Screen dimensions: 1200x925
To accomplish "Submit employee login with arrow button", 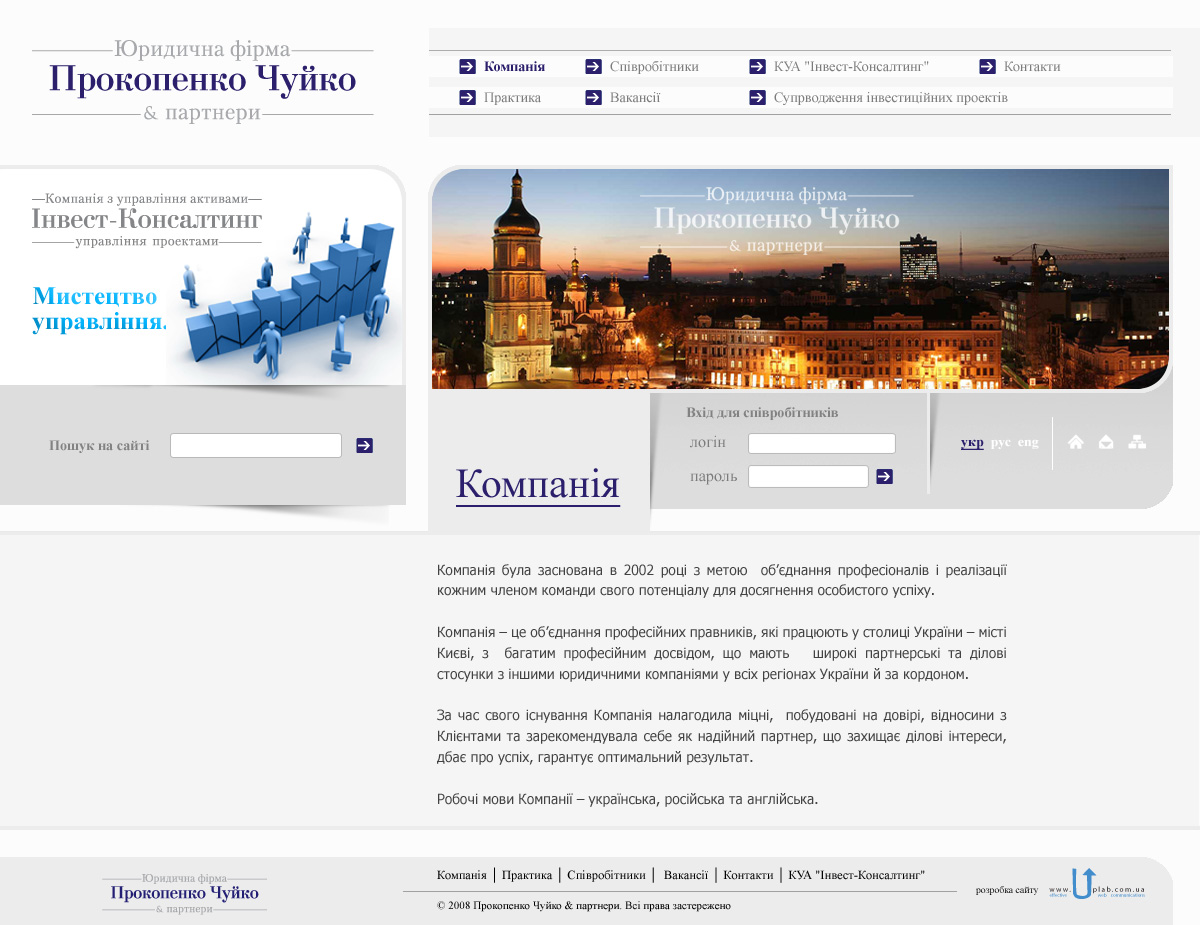I will (884, 477).
